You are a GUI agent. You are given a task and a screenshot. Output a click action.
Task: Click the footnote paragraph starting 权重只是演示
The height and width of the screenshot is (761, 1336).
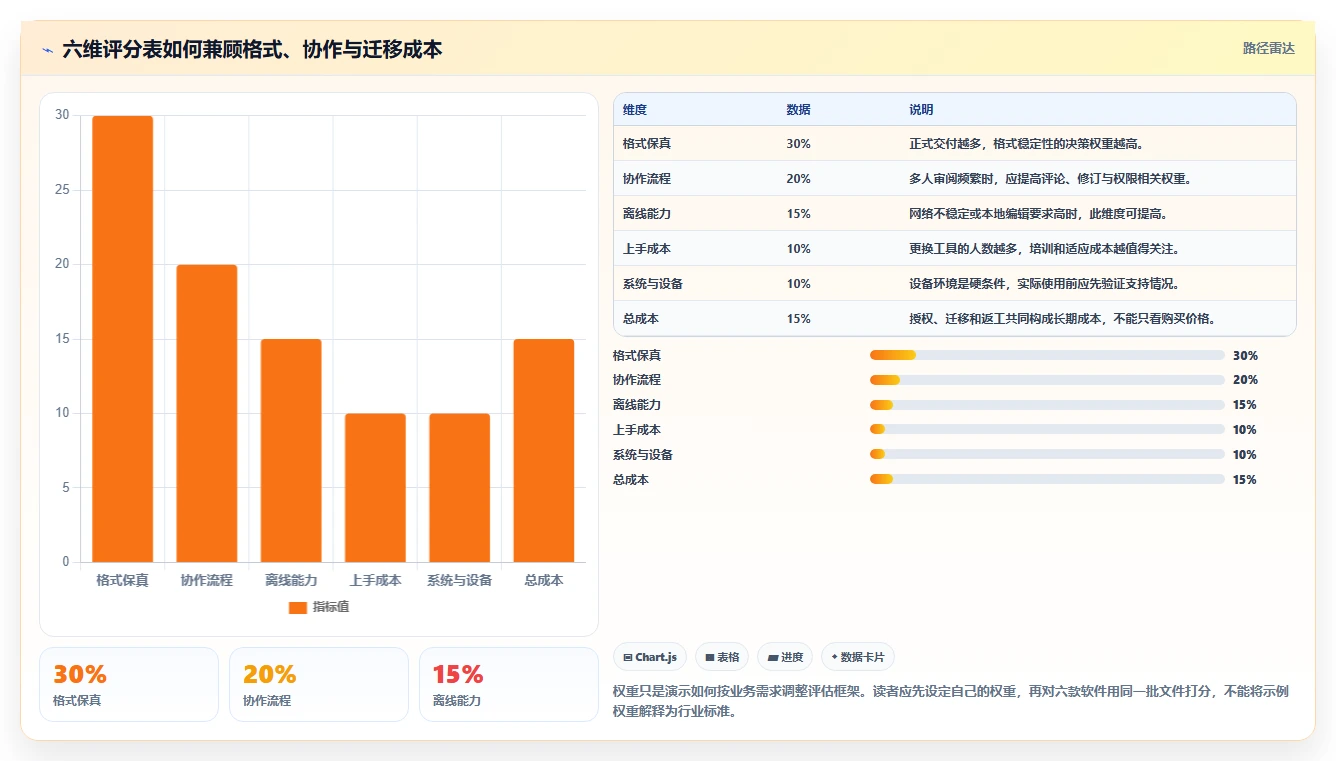pos(950,702)
